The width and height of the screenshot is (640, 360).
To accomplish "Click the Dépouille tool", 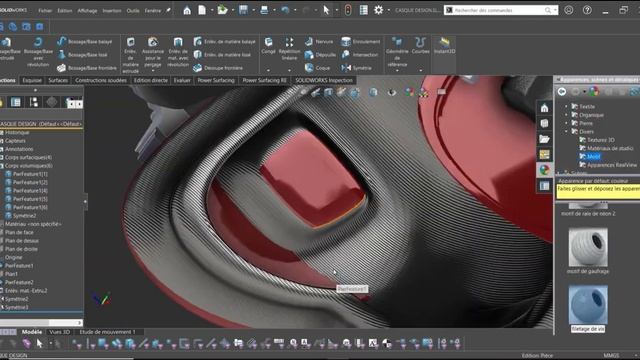I will pos(320,55).
